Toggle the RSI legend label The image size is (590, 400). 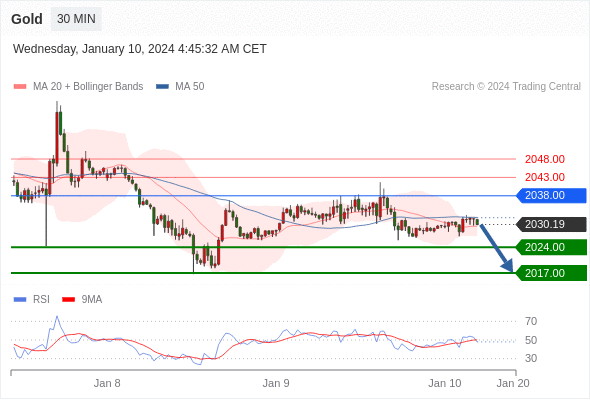tap(41, 300)
